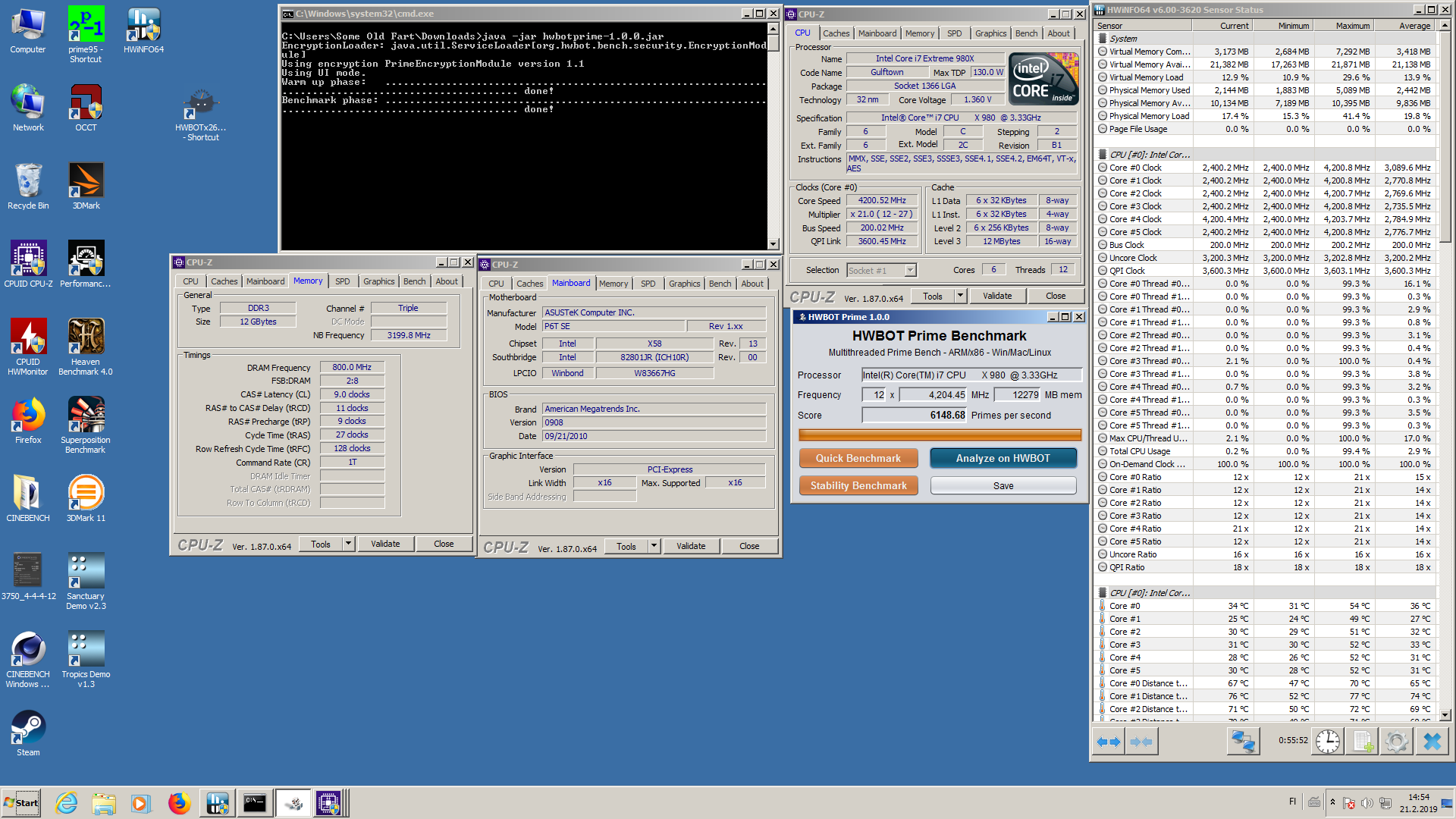
Task: Open prime95 shortcut on desktop
Action: (x=86, y=35)
